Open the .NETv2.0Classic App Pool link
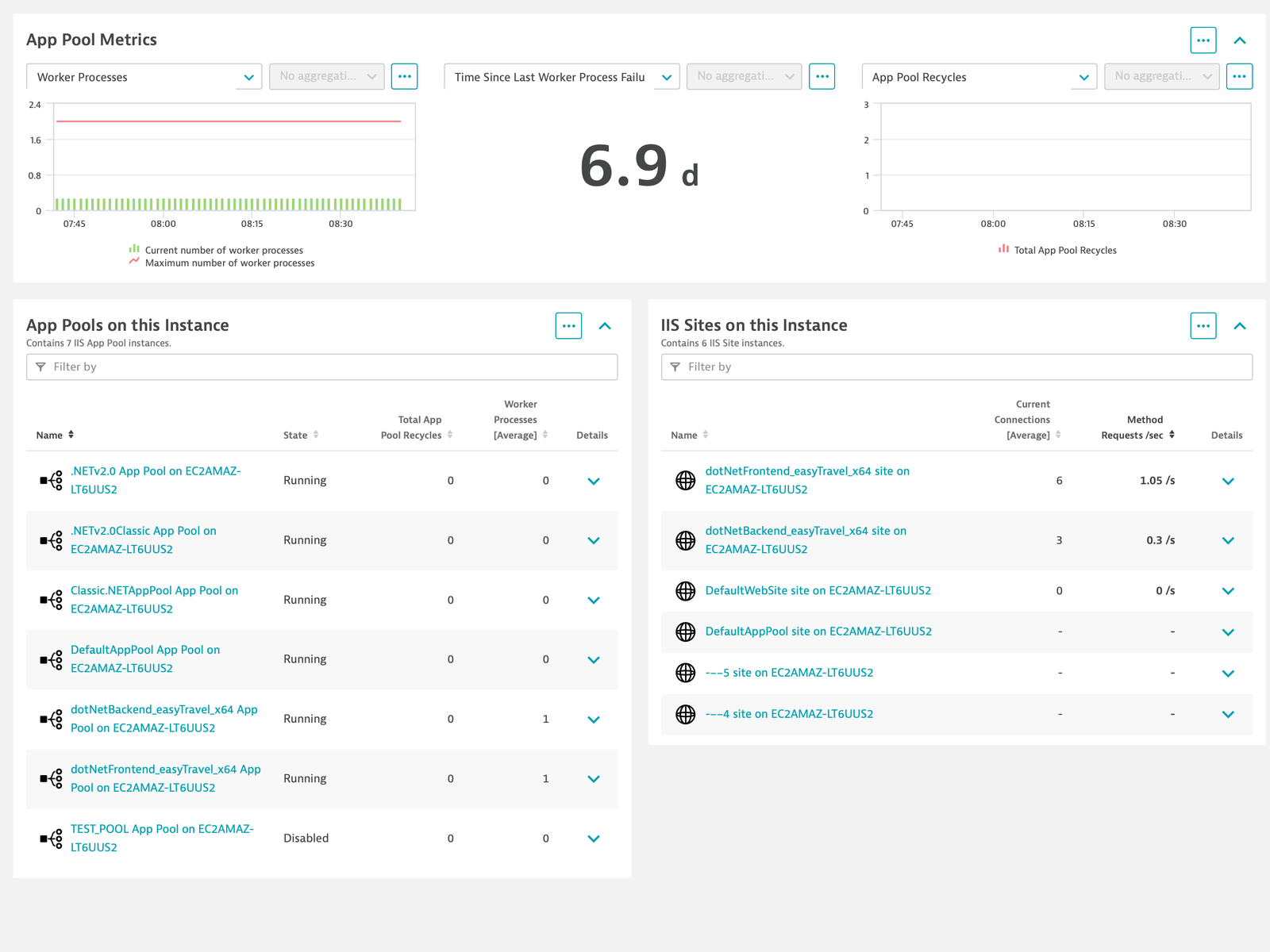Image resolution: width=1270 pixels, height=952 pixels. click(x=143, y=540)
